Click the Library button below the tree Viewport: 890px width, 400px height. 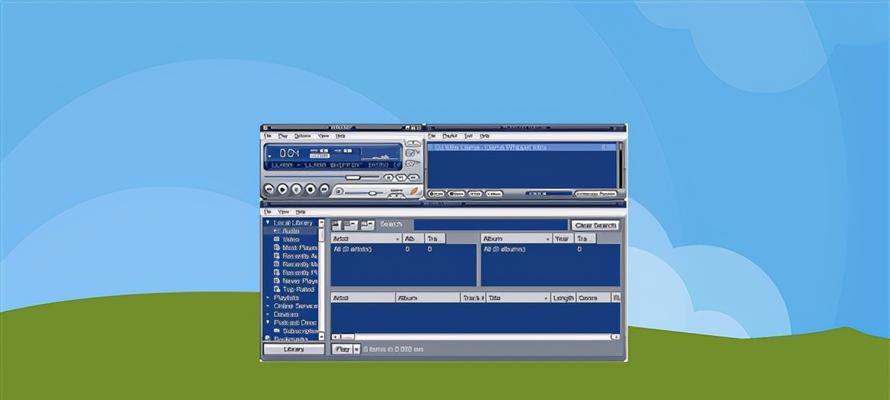(293, 350)
